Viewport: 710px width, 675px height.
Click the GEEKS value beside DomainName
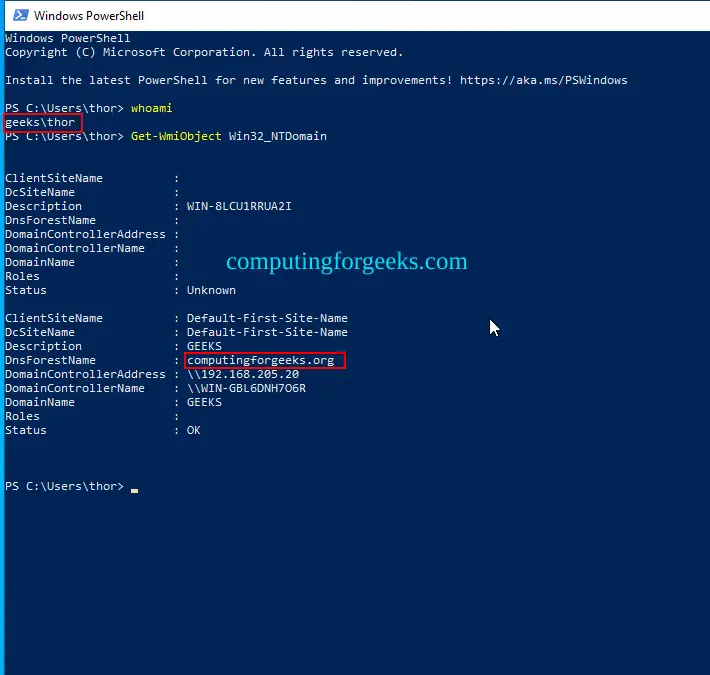(204, 402)
